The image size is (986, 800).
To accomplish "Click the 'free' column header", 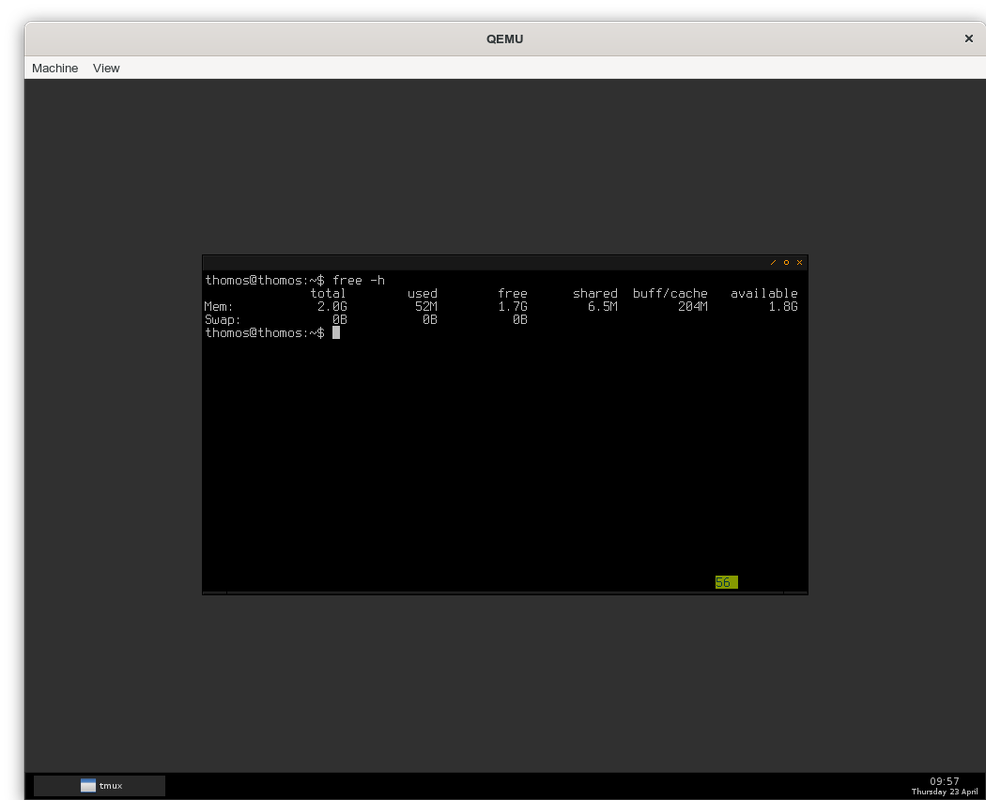I will pyautogui.click(x=512, y=294).
